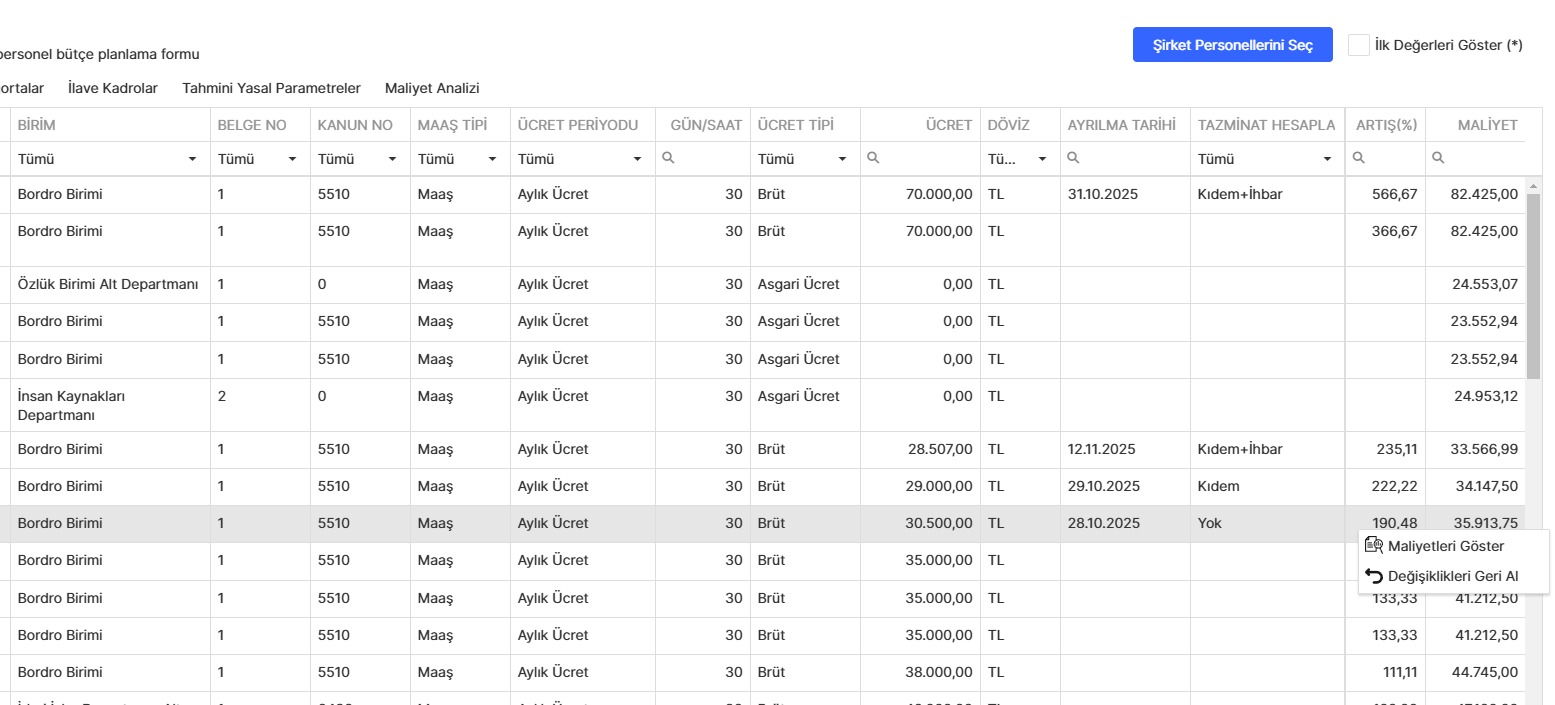
Task: Open the BİRİM filter dropdown
Action: click(192, 159)
